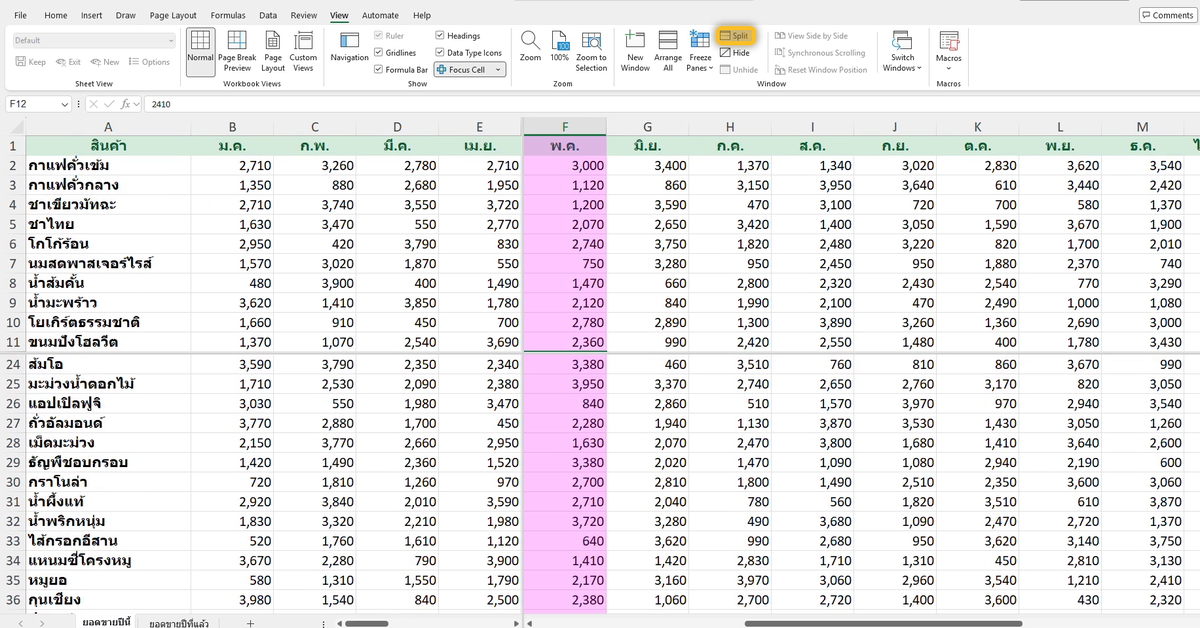
Task: Select row 24 header
Action: [13, 364]
